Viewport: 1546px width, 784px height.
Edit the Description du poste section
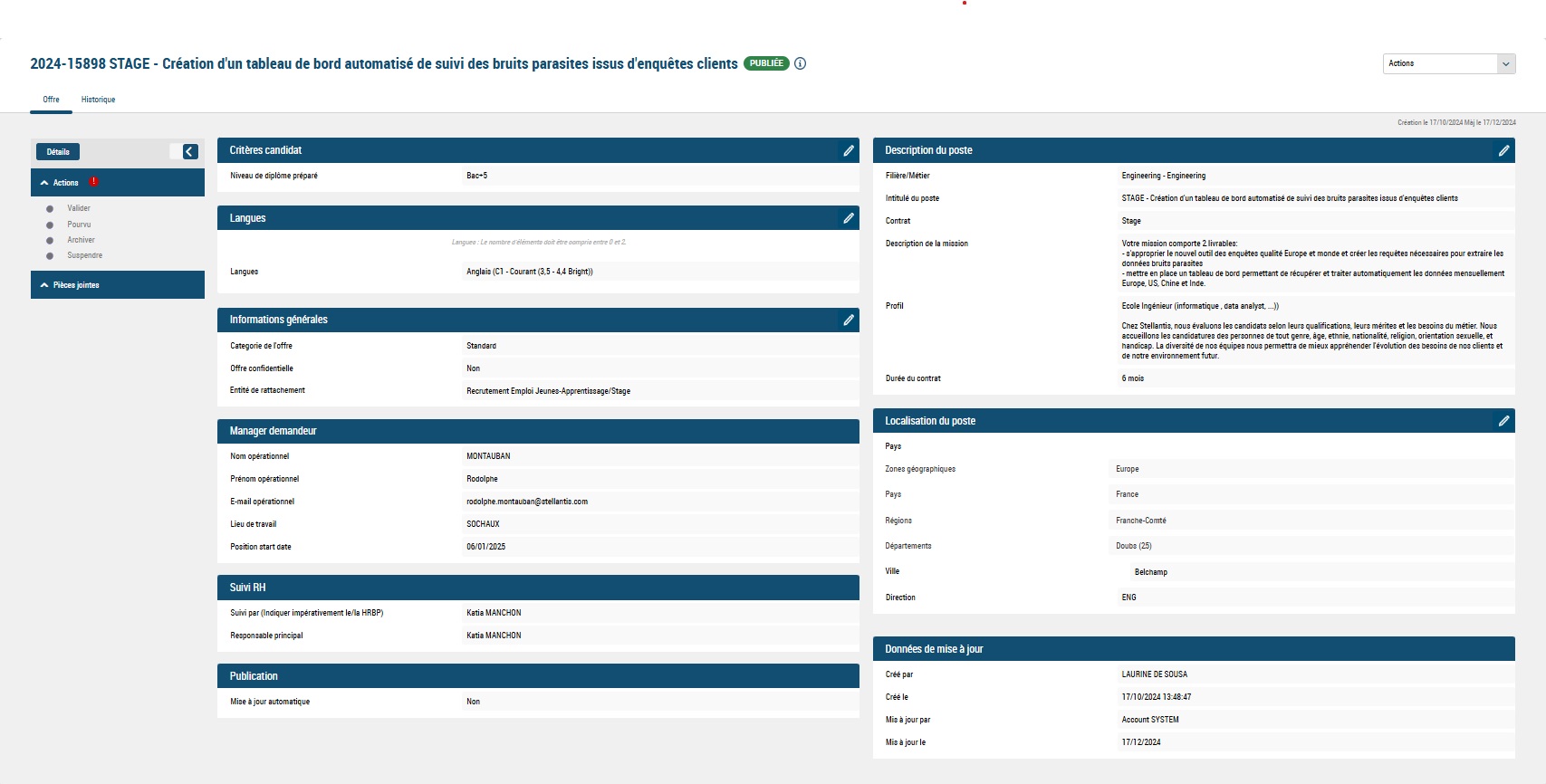pyautogui.click(x=1503, y=150)
